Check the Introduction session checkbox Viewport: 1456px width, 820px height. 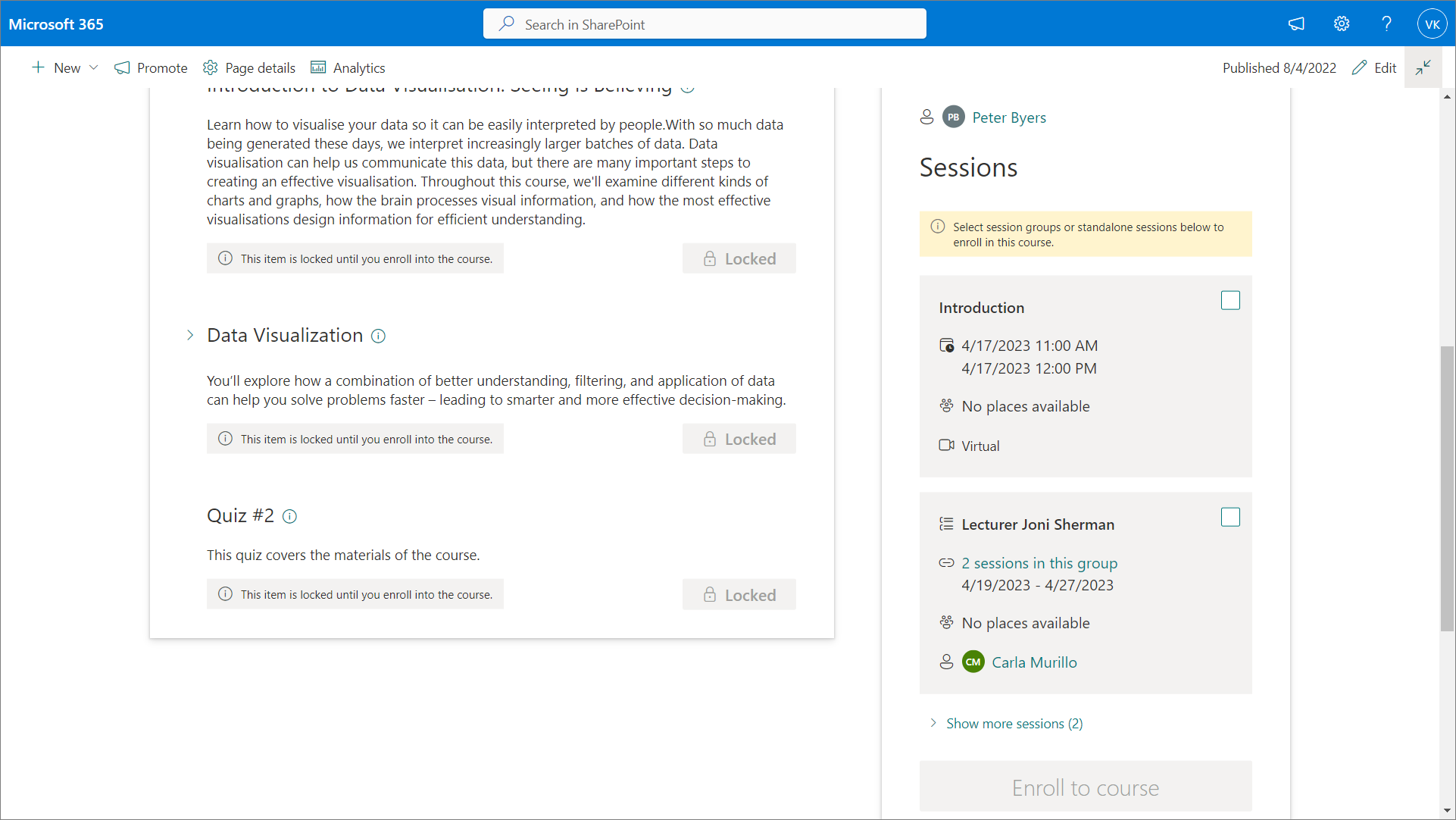[x=1230, y=300]
